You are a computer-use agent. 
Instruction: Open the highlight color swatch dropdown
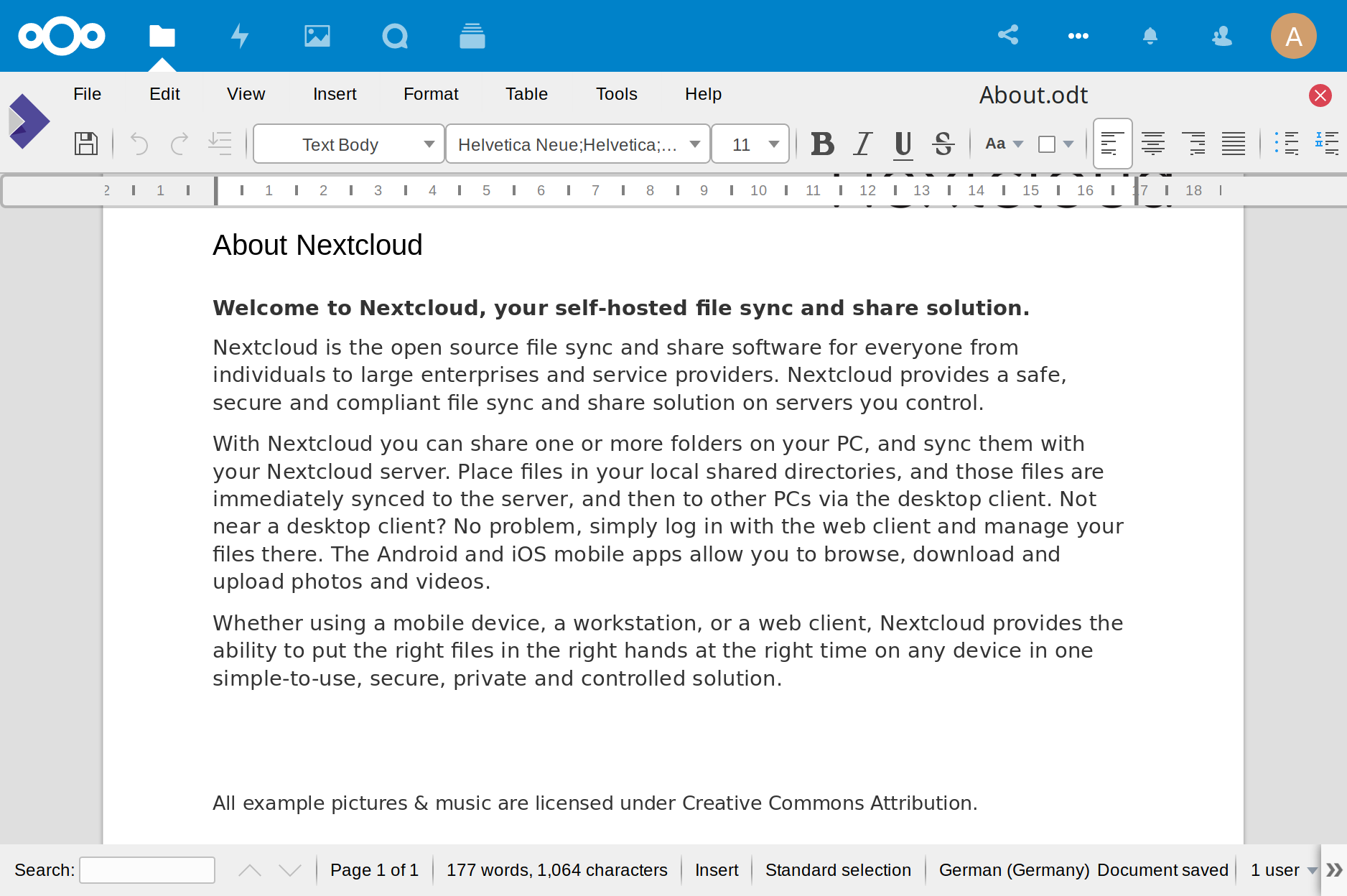pyautogui.click(x=1068, y=144)
